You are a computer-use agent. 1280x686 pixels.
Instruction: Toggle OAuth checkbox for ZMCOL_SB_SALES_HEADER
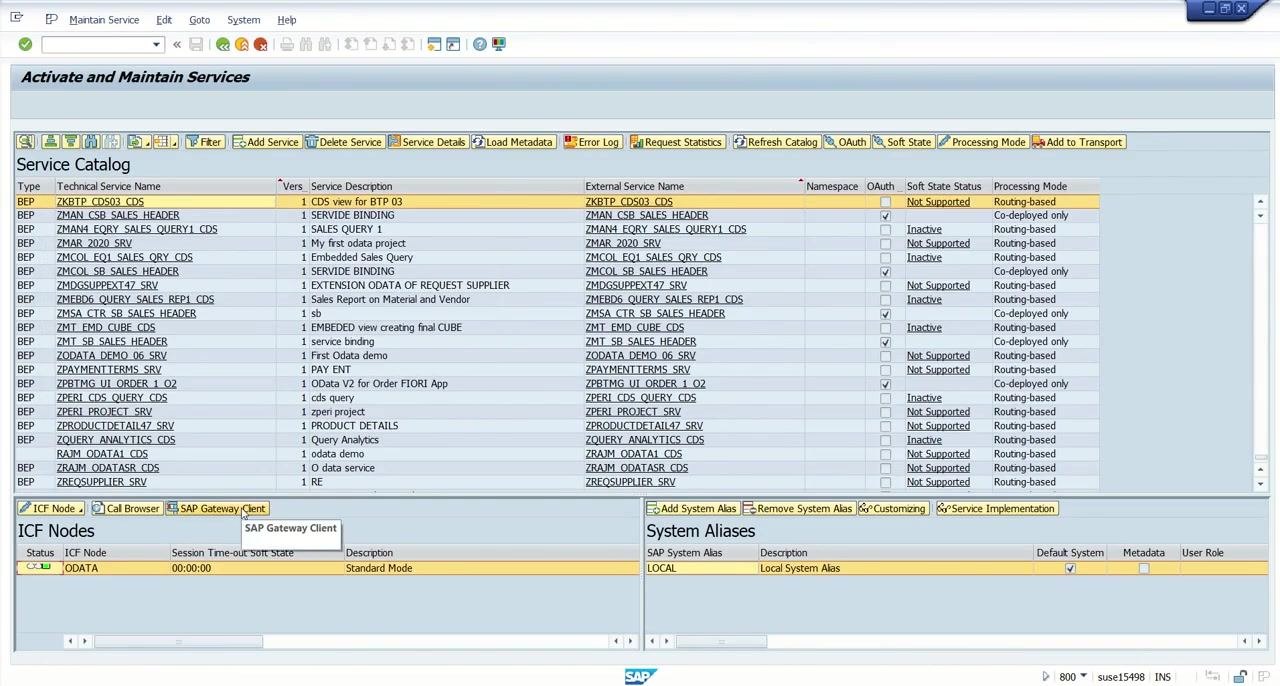(x=885, y=272)
